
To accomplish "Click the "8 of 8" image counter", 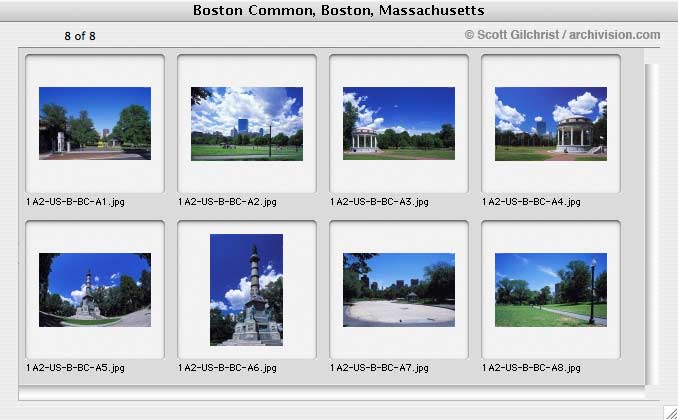I will pos(80,36).
